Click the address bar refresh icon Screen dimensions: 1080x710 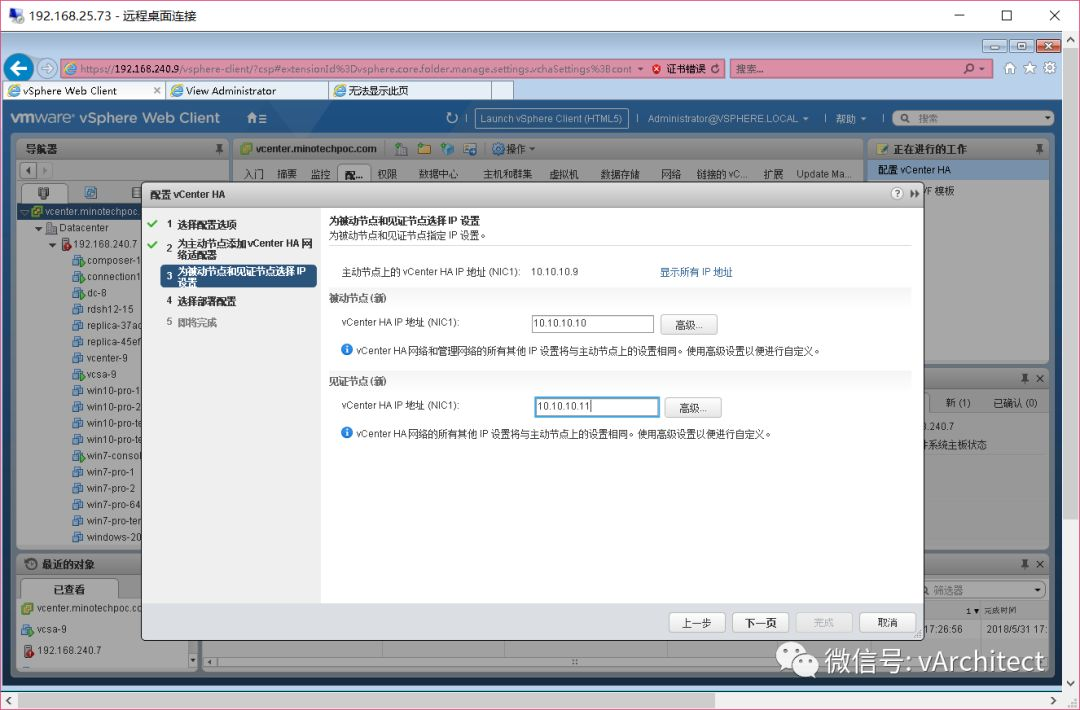pos(716,69)
